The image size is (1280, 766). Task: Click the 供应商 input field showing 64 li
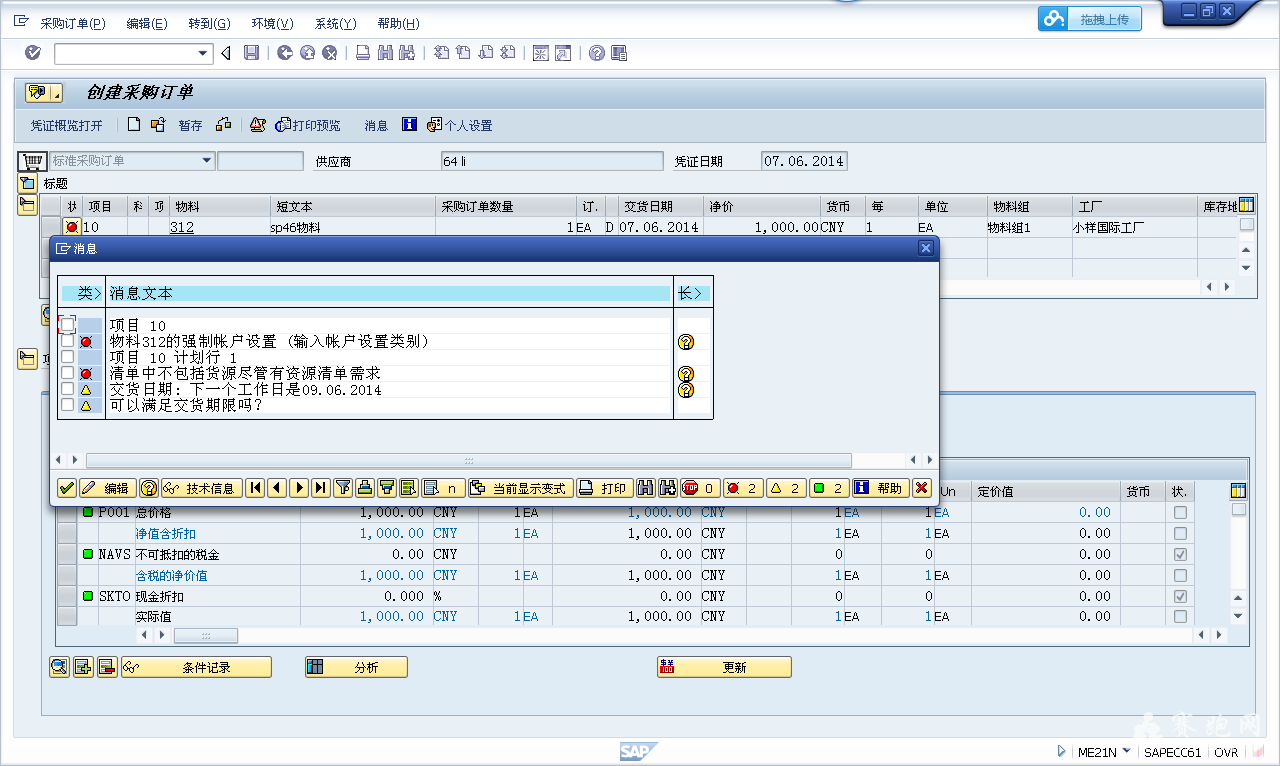pyautogui.click(x=552, y=161)
